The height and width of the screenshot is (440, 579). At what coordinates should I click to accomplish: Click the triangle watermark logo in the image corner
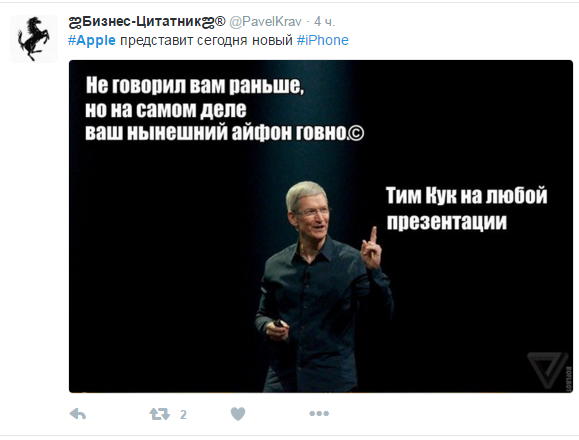(548, 370)
